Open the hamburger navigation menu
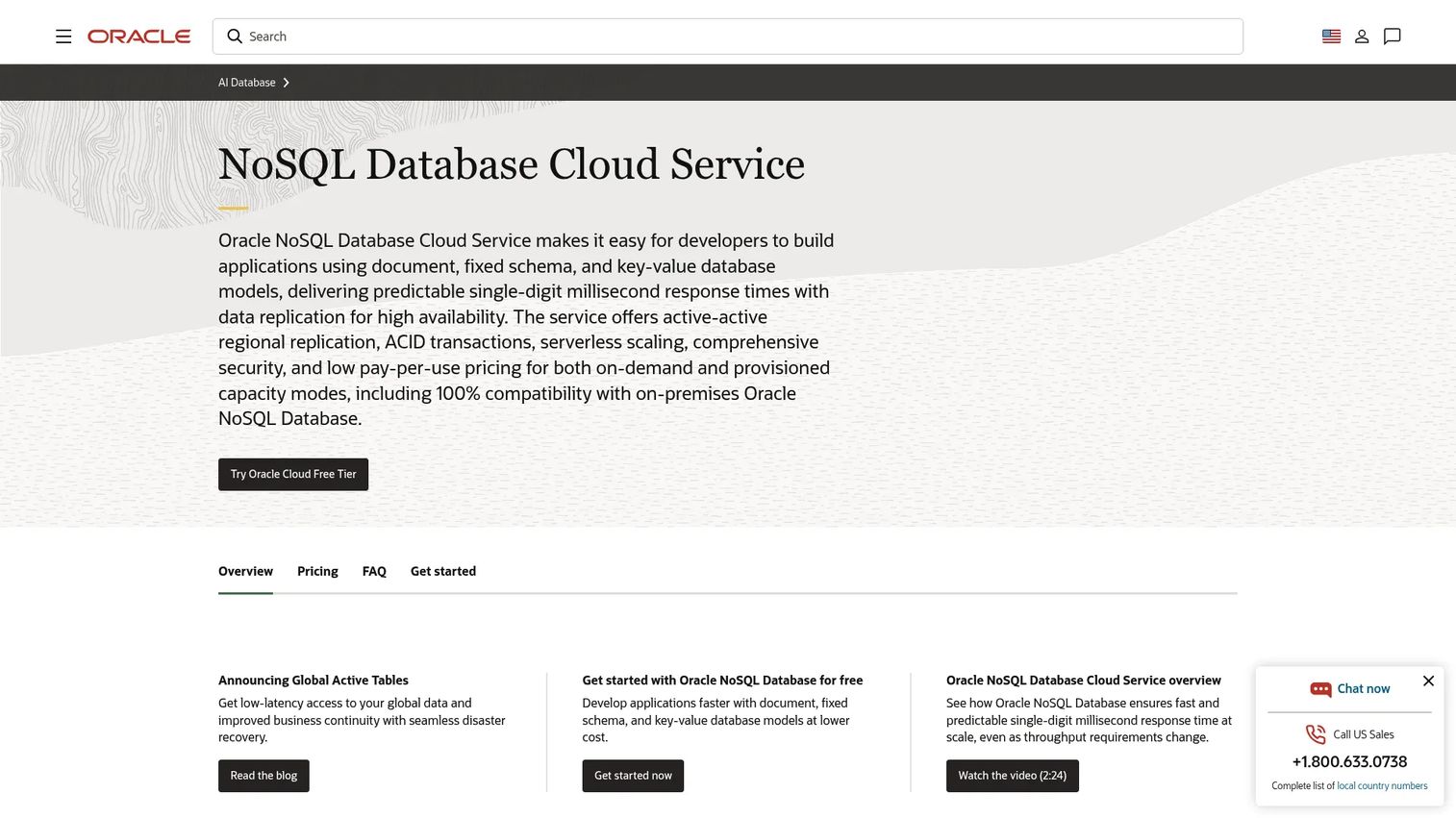Image resolution: width=1456 pixels, height=818 pixels. (63, 37)
